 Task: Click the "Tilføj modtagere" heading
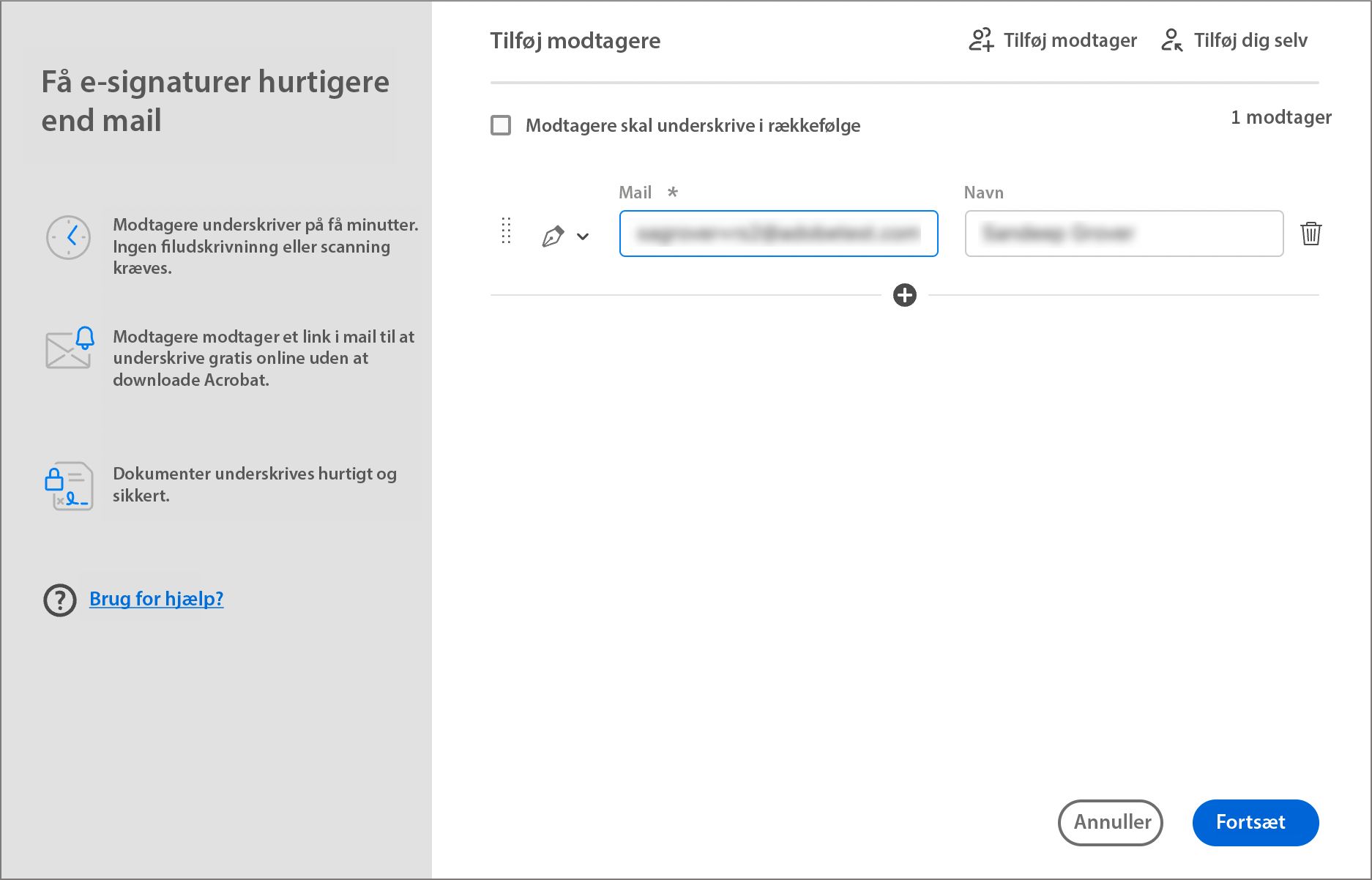tap(575, 41)
